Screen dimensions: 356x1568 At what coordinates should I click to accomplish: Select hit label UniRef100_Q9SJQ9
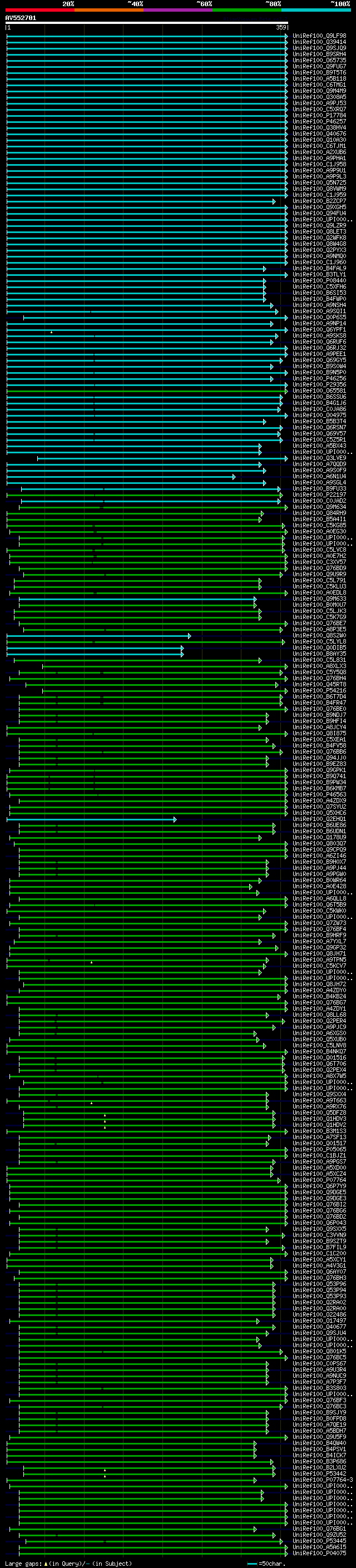(319, 49)
